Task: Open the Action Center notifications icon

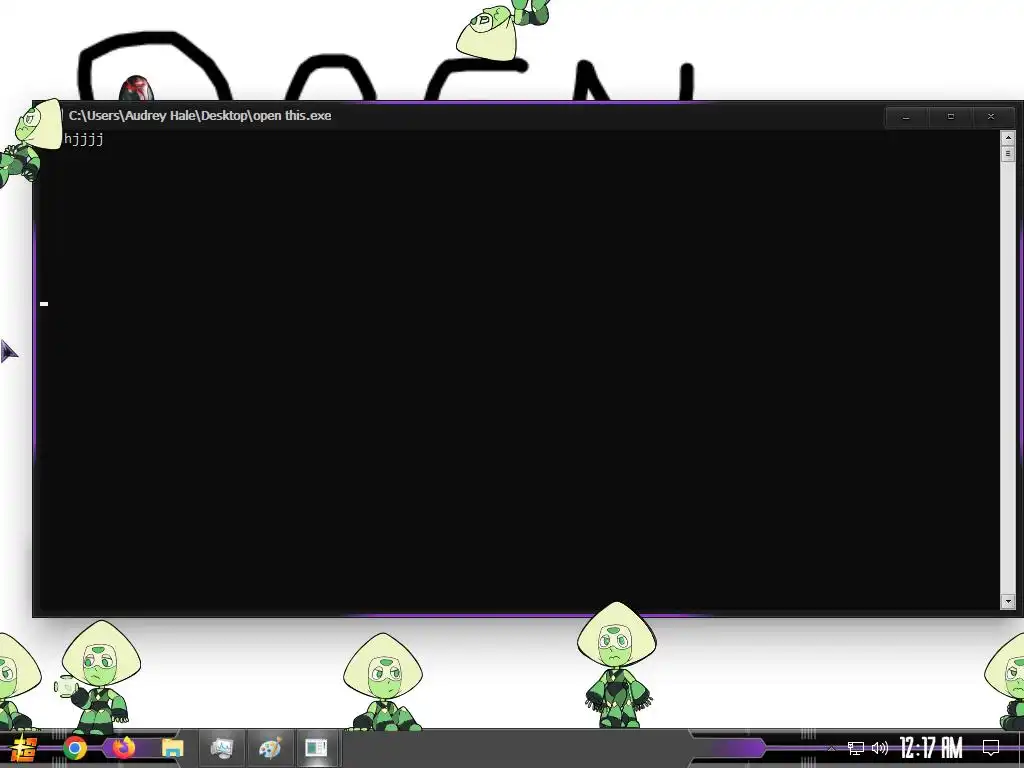Action: tap(991, 748)
